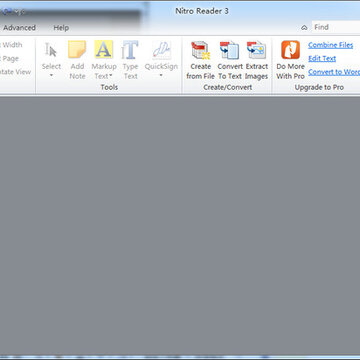Screen dimensions: 360x360
Task: Click inside the Find search field
Action: coord(336,27)
